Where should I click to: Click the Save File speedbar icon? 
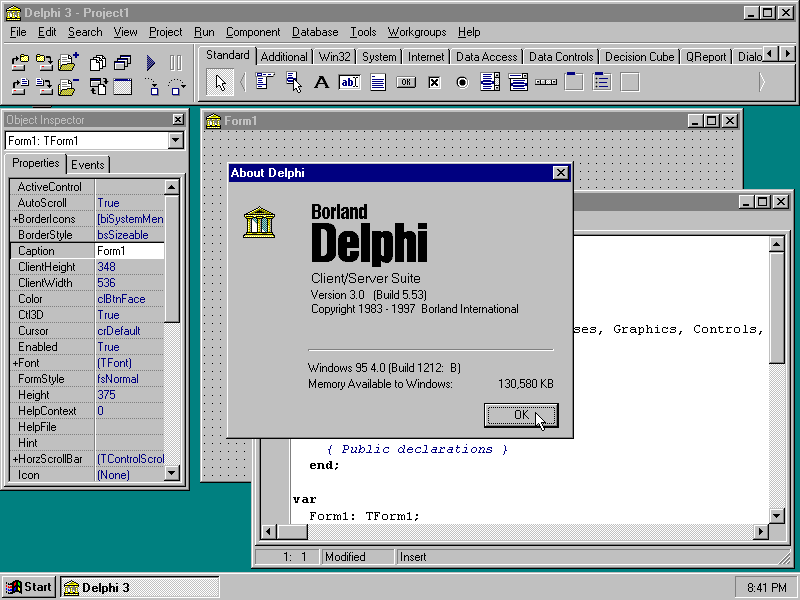(x=44, y=86)
